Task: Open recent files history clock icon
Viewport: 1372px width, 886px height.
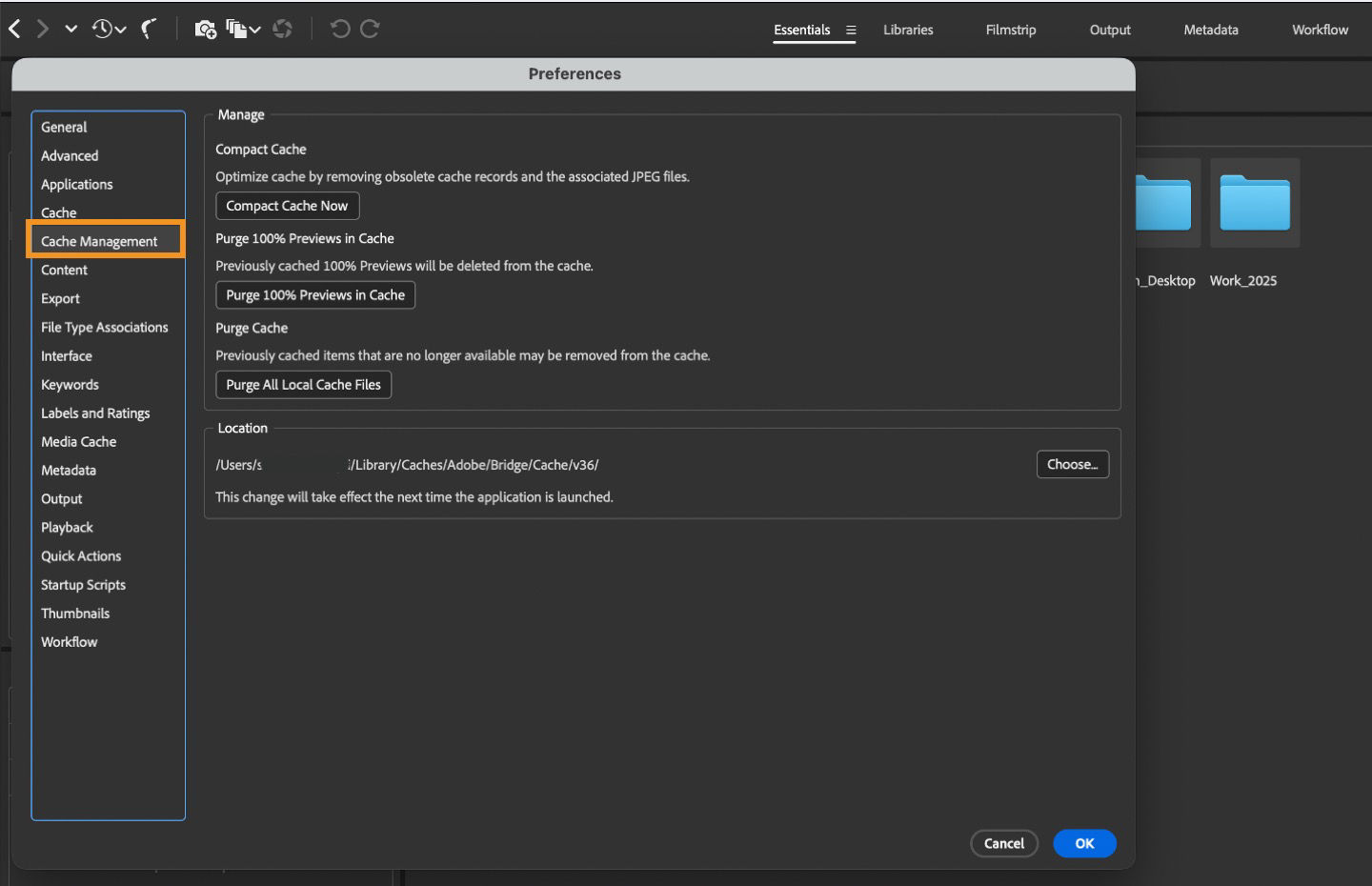Action: pos(100,29)
